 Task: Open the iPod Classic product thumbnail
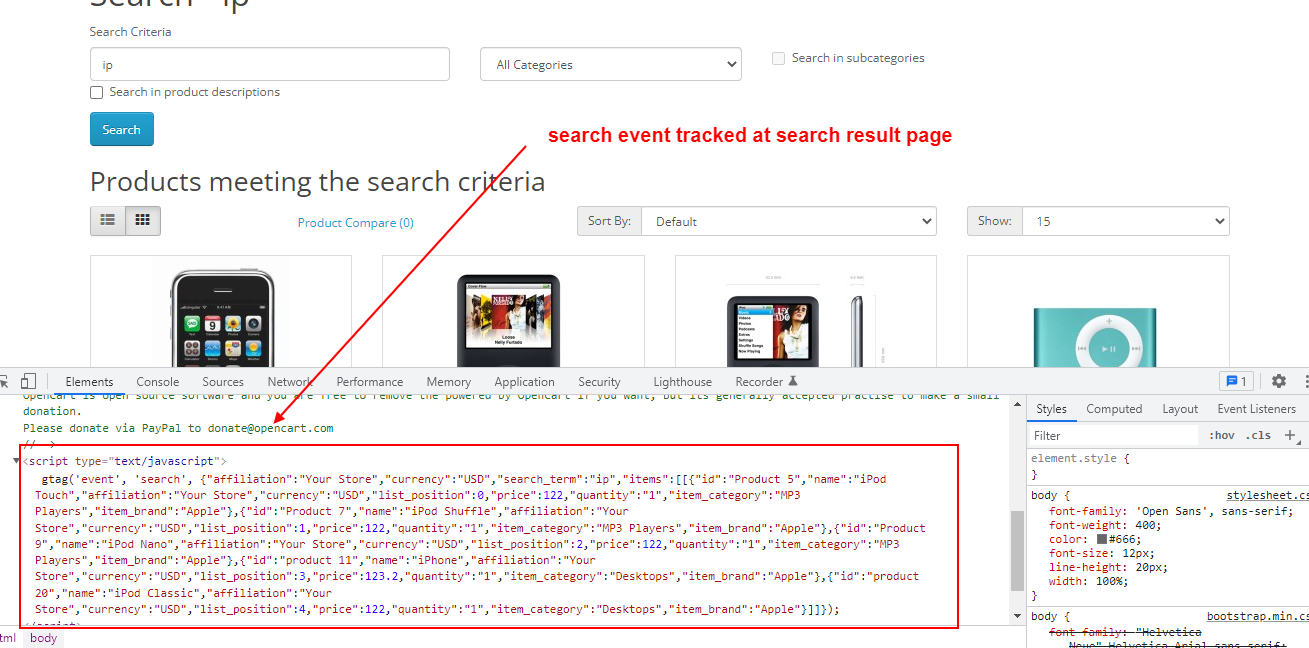click(513, 312)
